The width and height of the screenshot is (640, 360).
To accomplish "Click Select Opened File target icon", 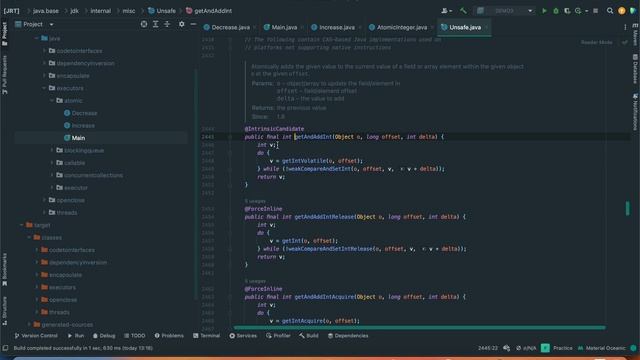I will tap(144, 24).
